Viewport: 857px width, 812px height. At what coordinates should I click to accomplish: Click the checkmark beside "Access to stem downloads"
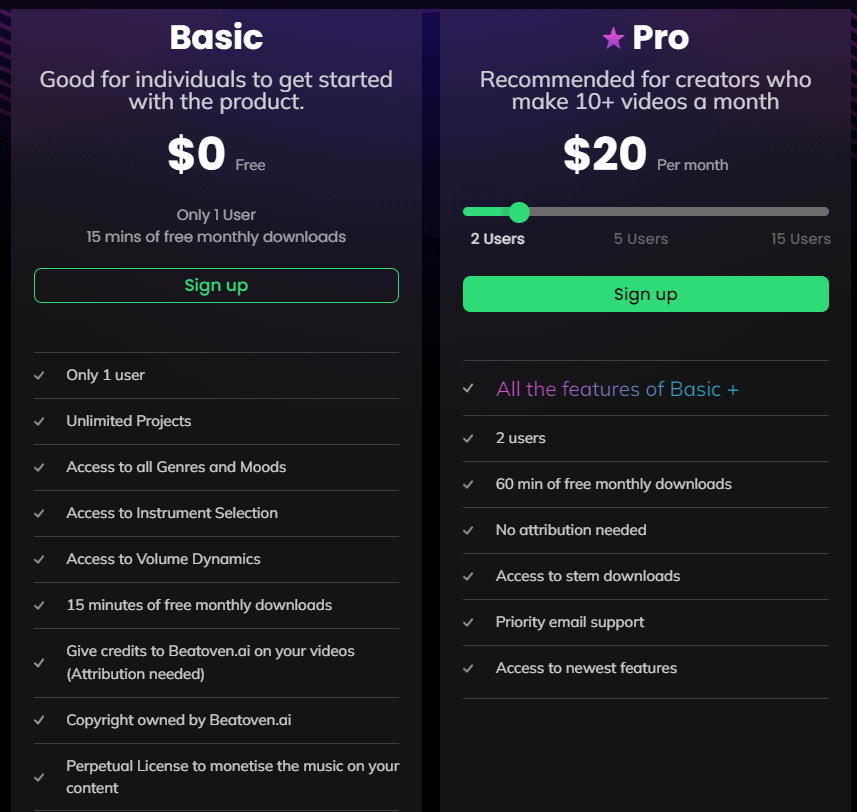(x=469, y=576)
